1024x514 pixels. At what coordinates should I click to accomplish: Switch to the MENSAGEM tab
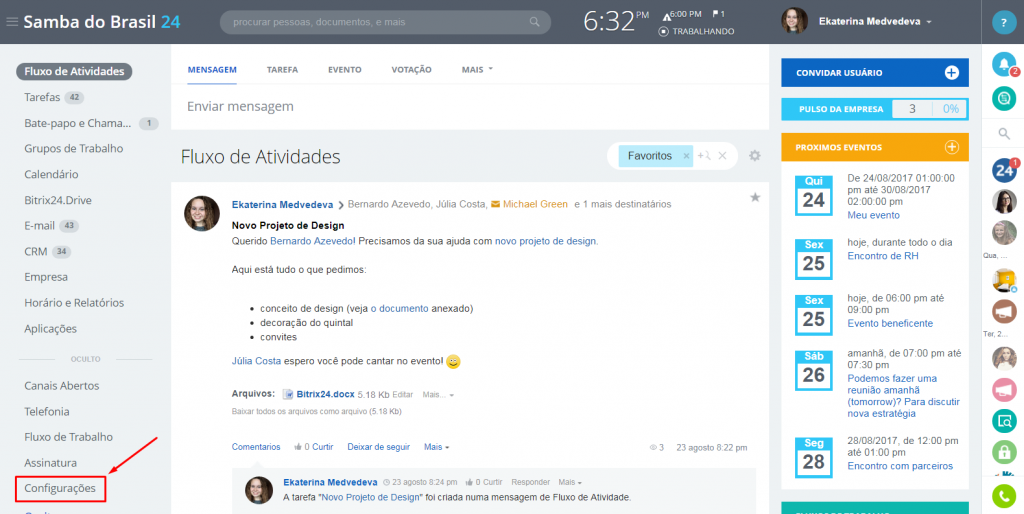tap(212, 69)
